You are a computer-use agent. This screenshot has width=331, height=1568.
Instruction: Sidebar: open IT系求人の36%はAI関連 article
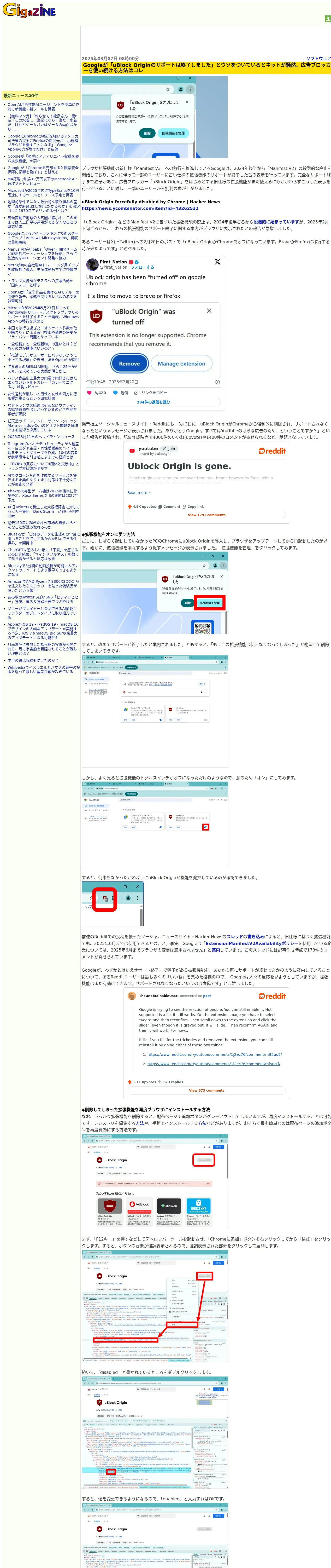coord(43,369)
